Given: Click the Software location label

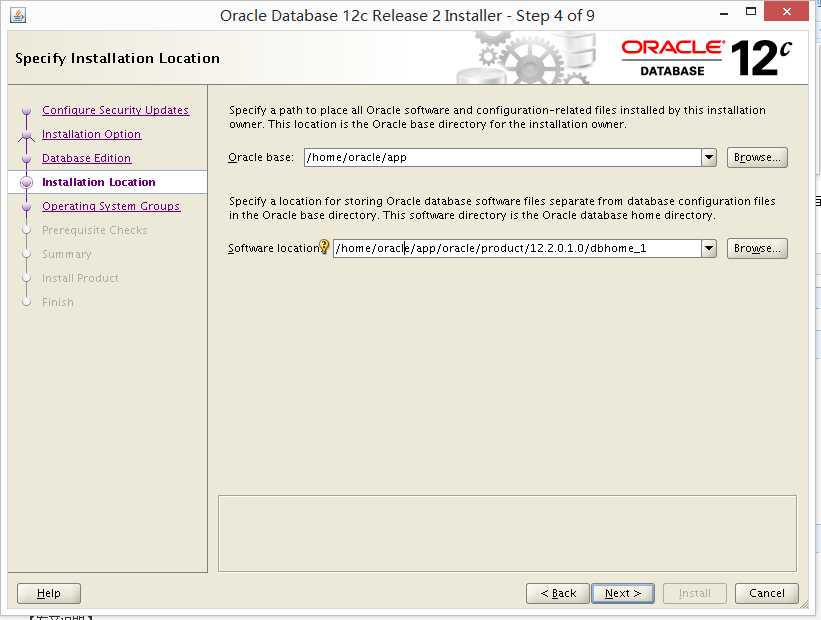Looking at the screenshot, I should (274, 248).
